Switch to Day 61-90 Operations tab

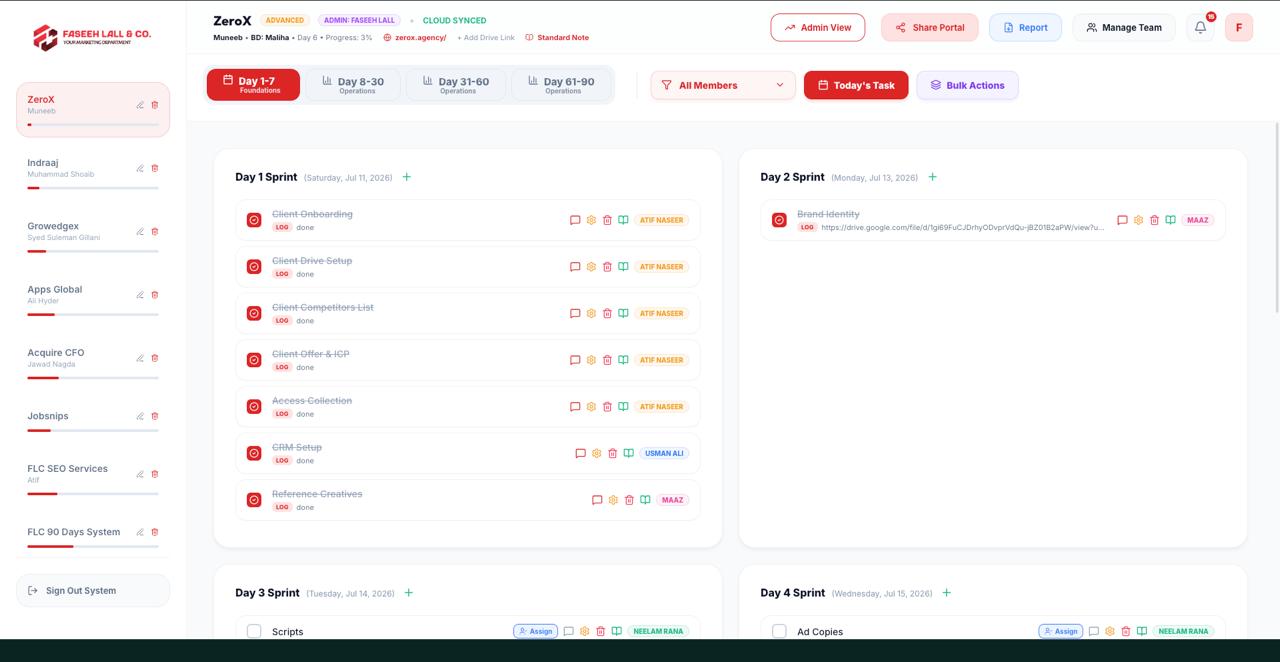pyautogui.click(x=561, y=85)
